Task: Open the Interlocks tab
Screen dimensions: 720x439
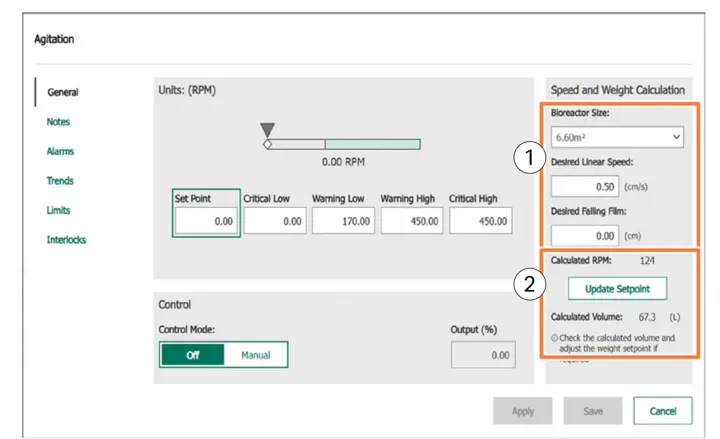Action: [x=66, y=240]
